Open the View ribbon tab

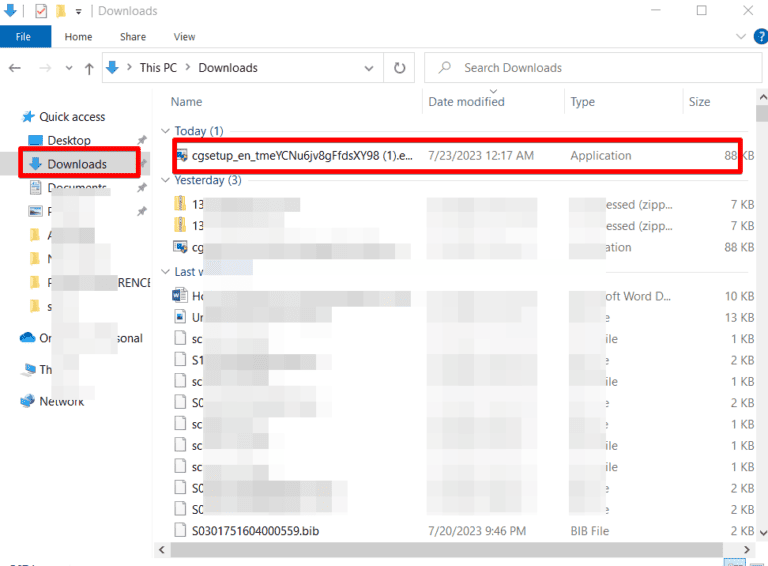pos(184,37)
